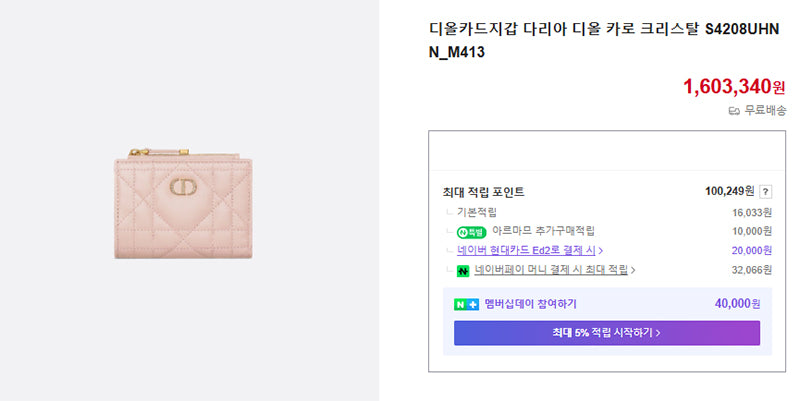Click the 최대 적립 포인트 heading
The height and width of the screenshot is (401, 800).
[483, 192]
